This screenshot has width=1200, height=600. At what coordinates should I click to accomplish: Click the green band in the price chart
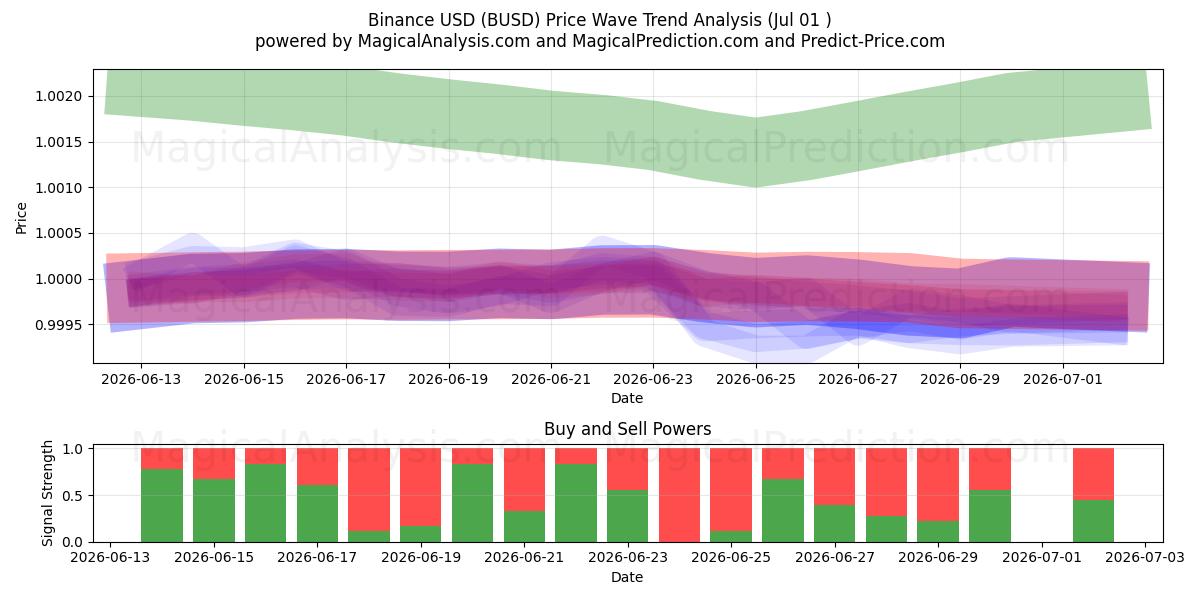pyautogui.click(x=628, y=125)
